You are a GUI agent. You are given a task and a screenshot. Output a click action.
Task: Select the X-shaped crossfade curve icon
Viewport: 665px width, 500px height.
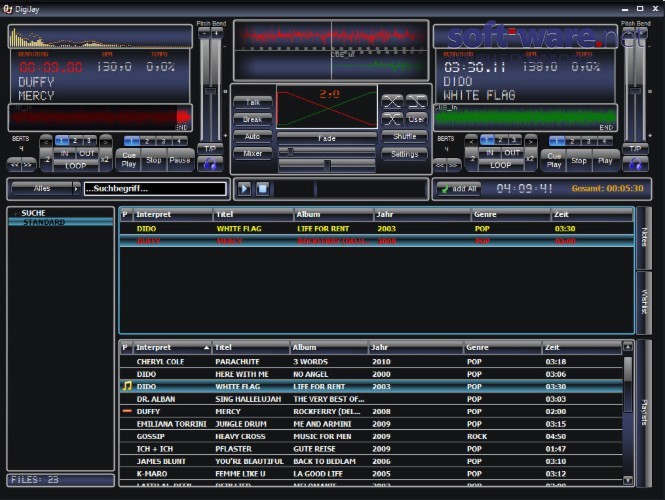[x=392, y=102]
